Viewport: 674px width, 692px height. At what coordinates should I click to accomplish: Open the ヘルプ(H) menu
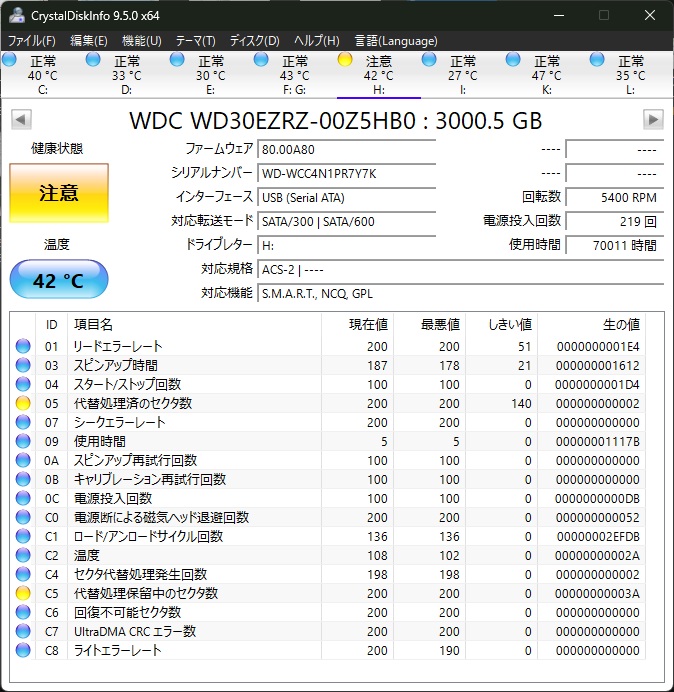[x=317, y=41]
